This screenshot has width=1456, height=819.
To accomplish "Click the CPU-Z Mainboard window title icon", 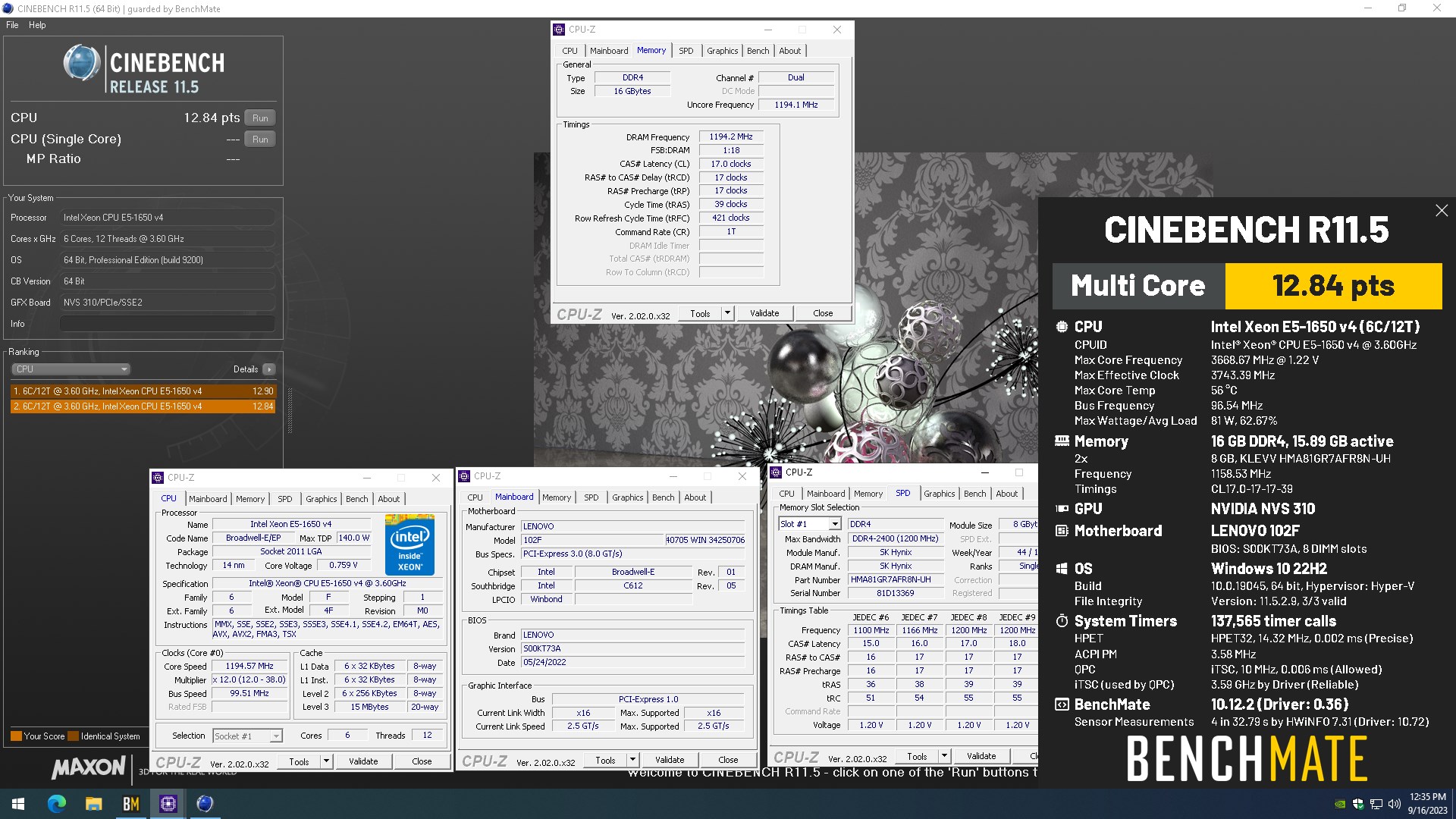I will [465, 476].
